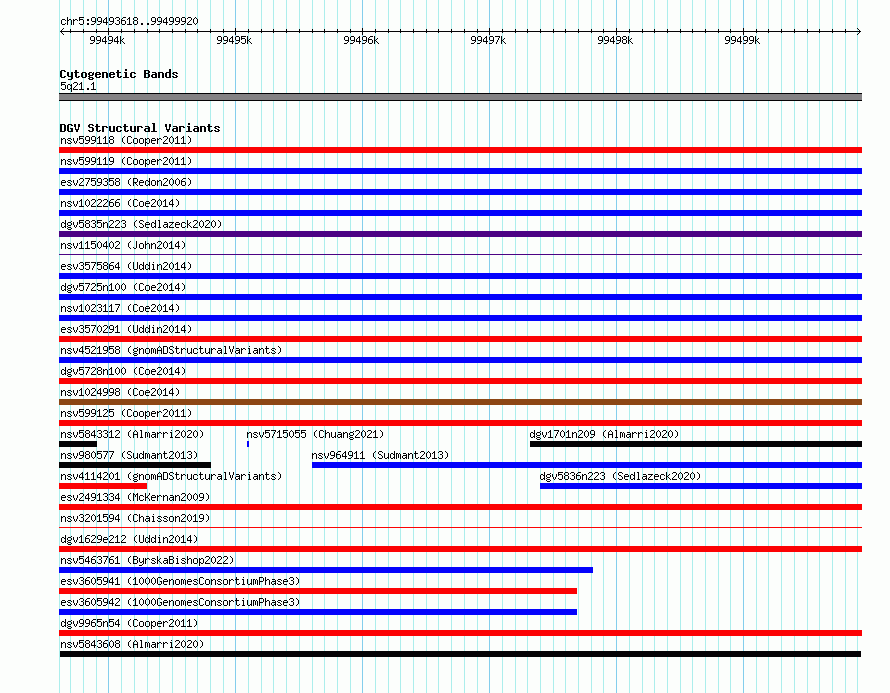Image resolution: width=890 pixels, height=693 pixels.
Task: Click the nsv5843312 (Almarri2020) label
Action: (x=132, y=434)
